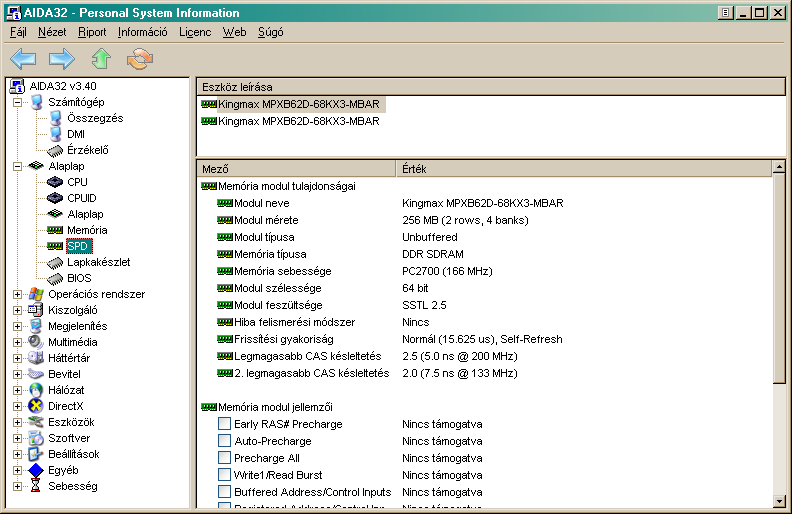The image size is (792, 514).
Task: Click the Számítógép computer icon in the tree
Action: coord(36,102)
